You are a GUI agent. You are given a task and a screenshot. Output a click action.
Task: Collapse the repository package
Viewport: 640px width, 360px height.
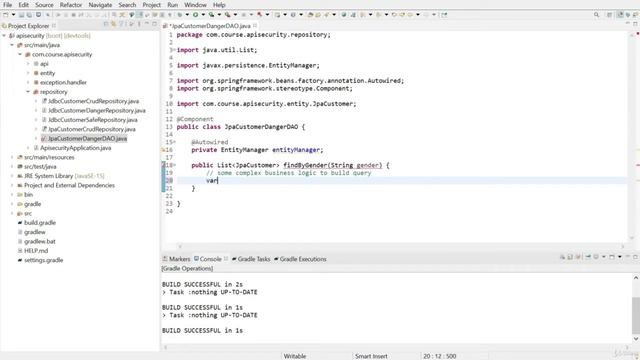click(x=28, y=92)
